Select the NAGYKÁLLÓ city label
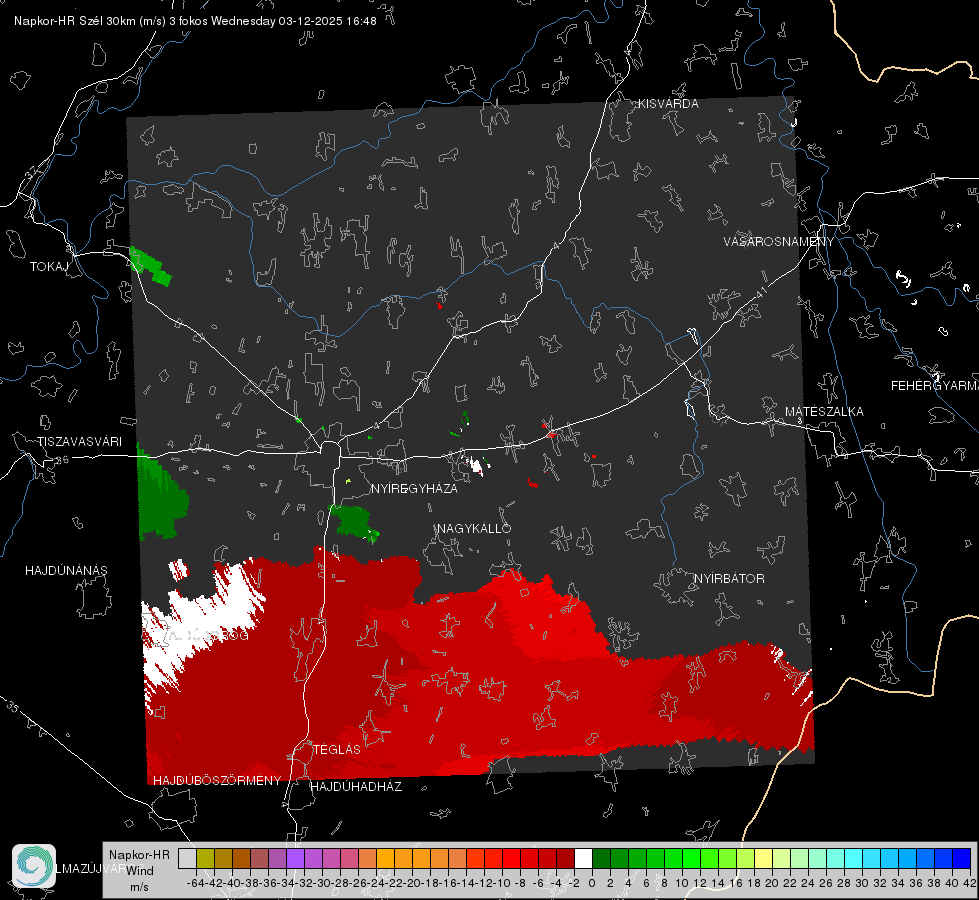979x900 pixels. [x=474, y=529]
